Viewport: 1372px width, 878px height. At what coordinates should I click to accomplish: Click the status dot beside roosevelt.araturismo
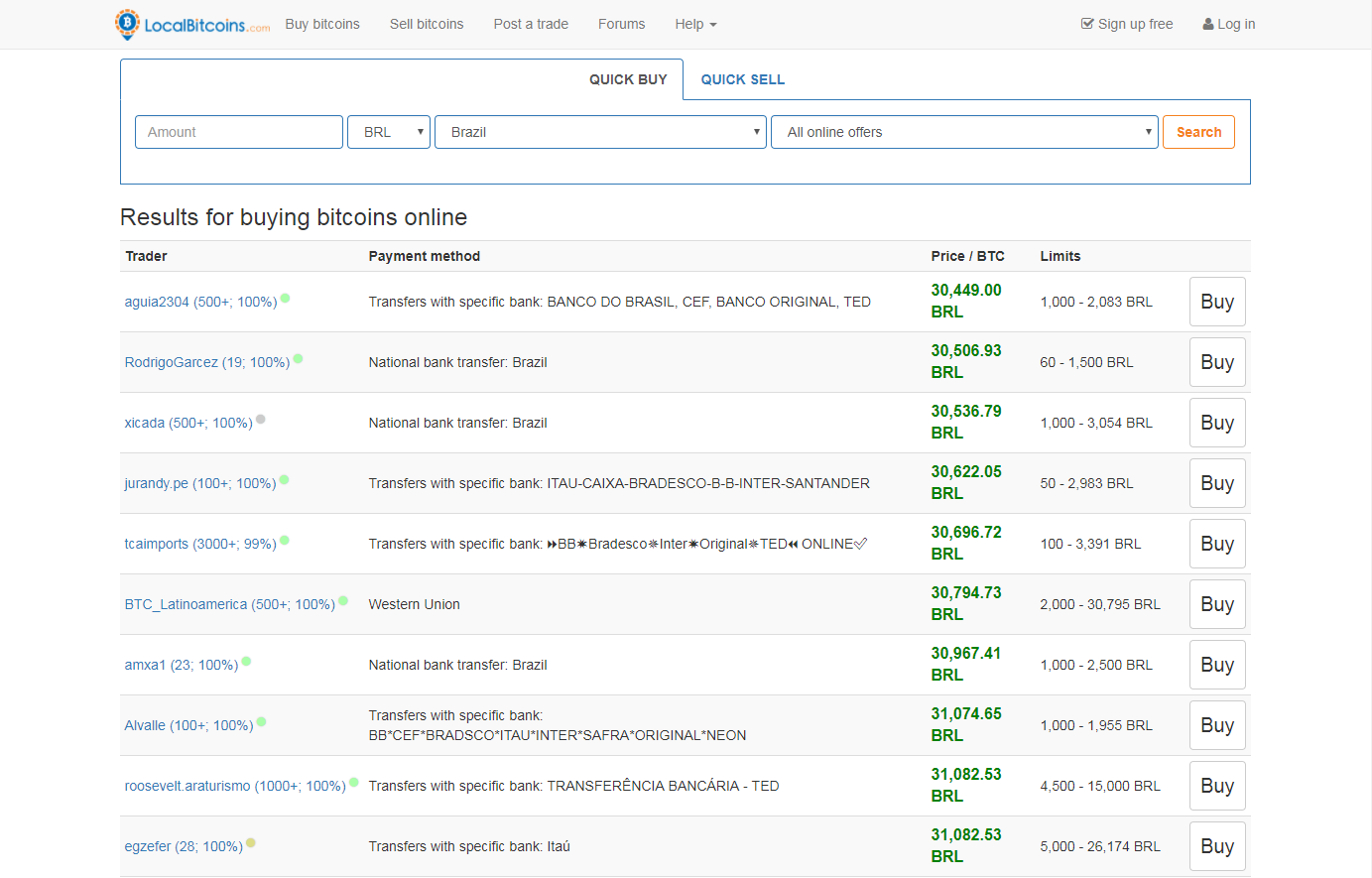pyautogui.click(x=354, y=782)
